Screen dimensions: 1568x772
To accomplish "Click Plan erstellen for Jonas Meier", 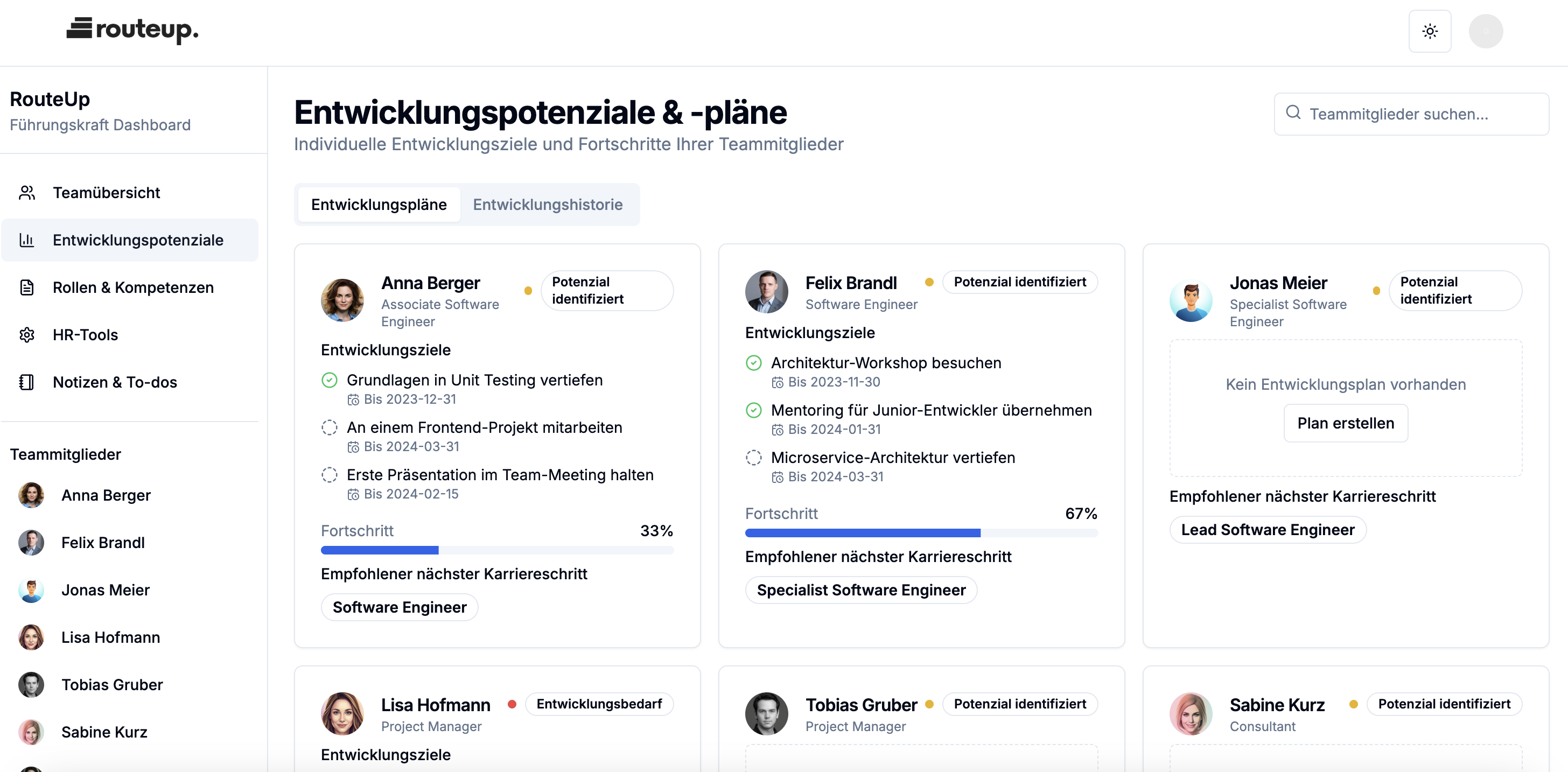I will coord(1345,423).
